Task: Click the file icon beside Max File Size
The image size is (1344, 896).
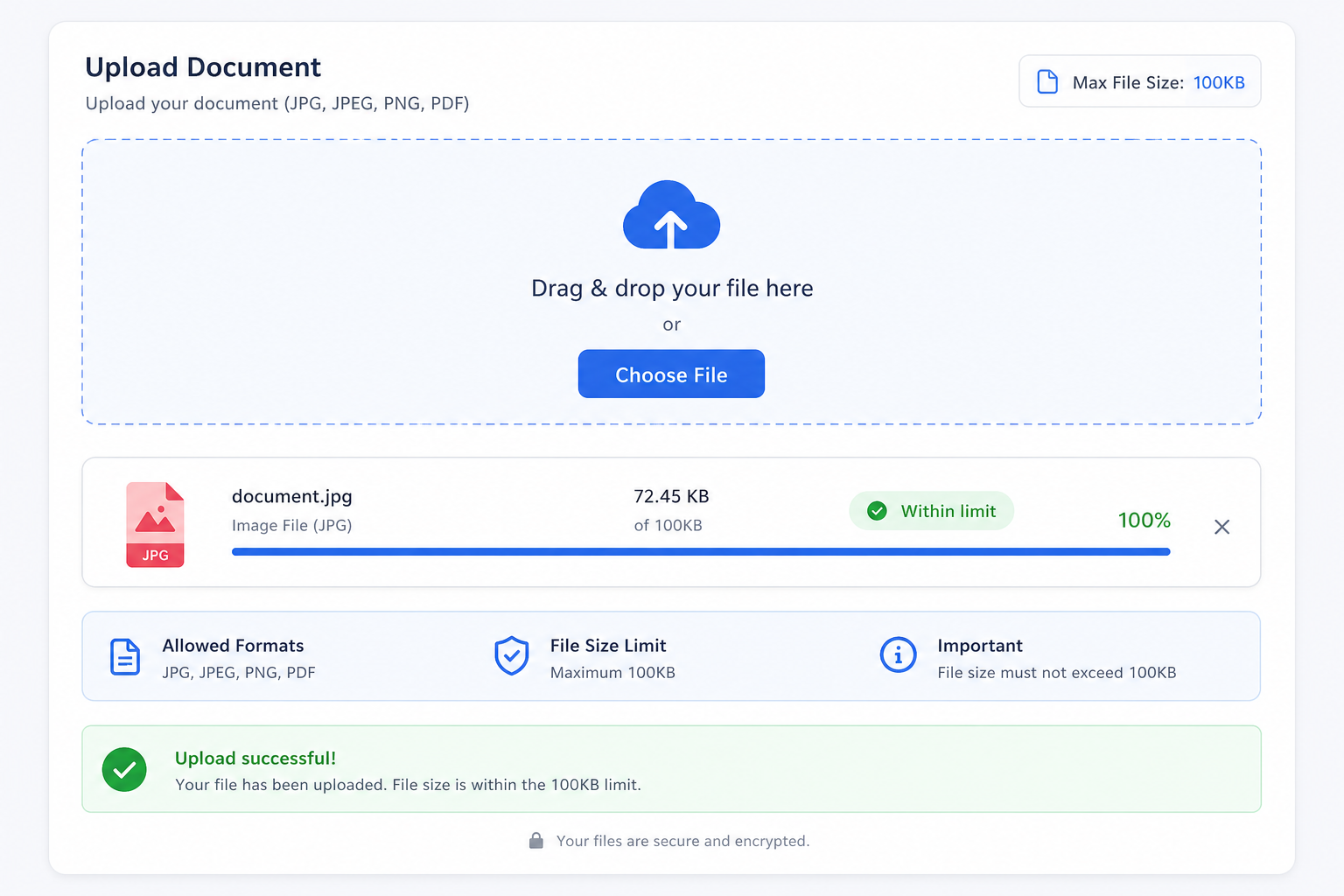Action: 1047,81
